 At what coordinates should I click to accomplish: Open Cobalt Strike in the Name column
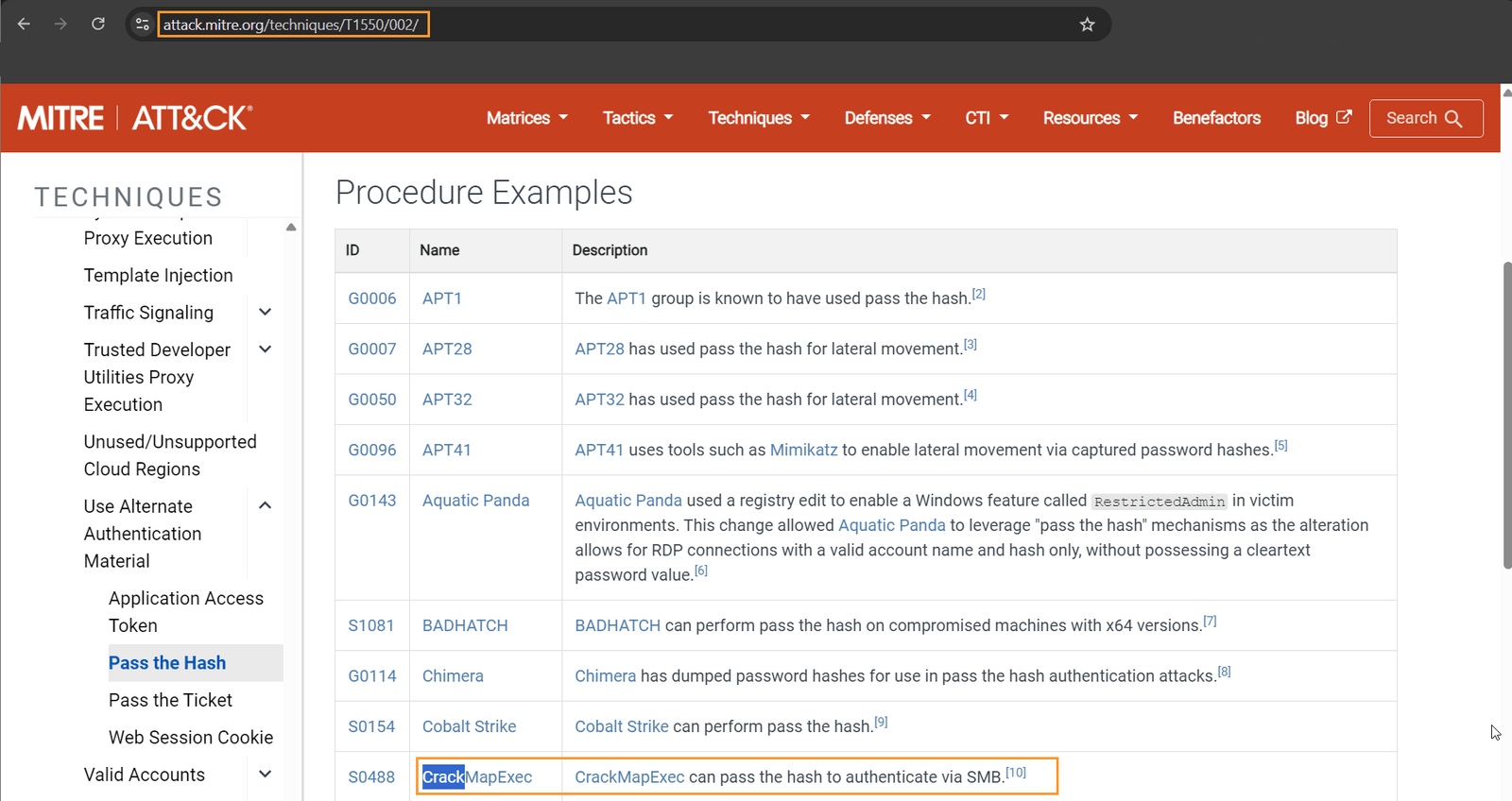pyautogui.click(x=470, y=726)
